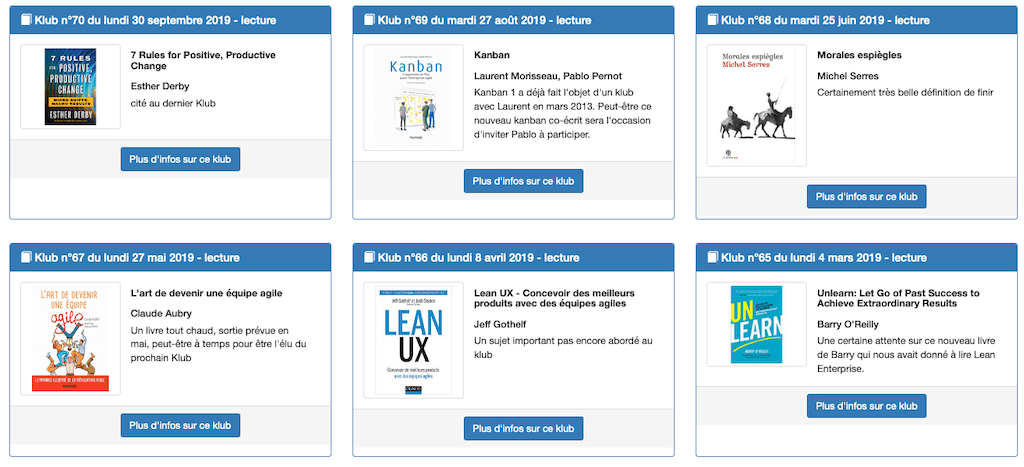Image resolution: width=1024 pixels, height=467 pixels.
Task: Open the Morales espiègles cover thumbnail
Action: [x=758, y=105]
